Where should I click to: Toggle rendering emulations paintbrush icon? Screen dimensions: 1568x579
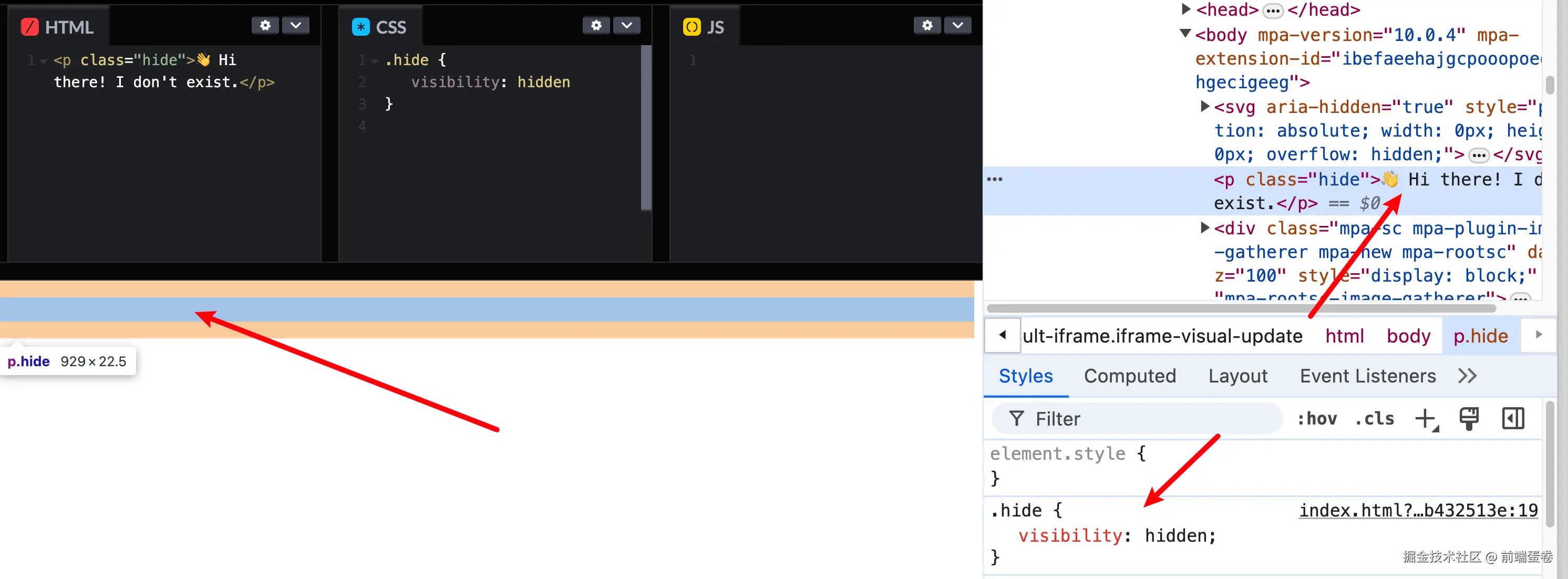tap(1469, 419)
